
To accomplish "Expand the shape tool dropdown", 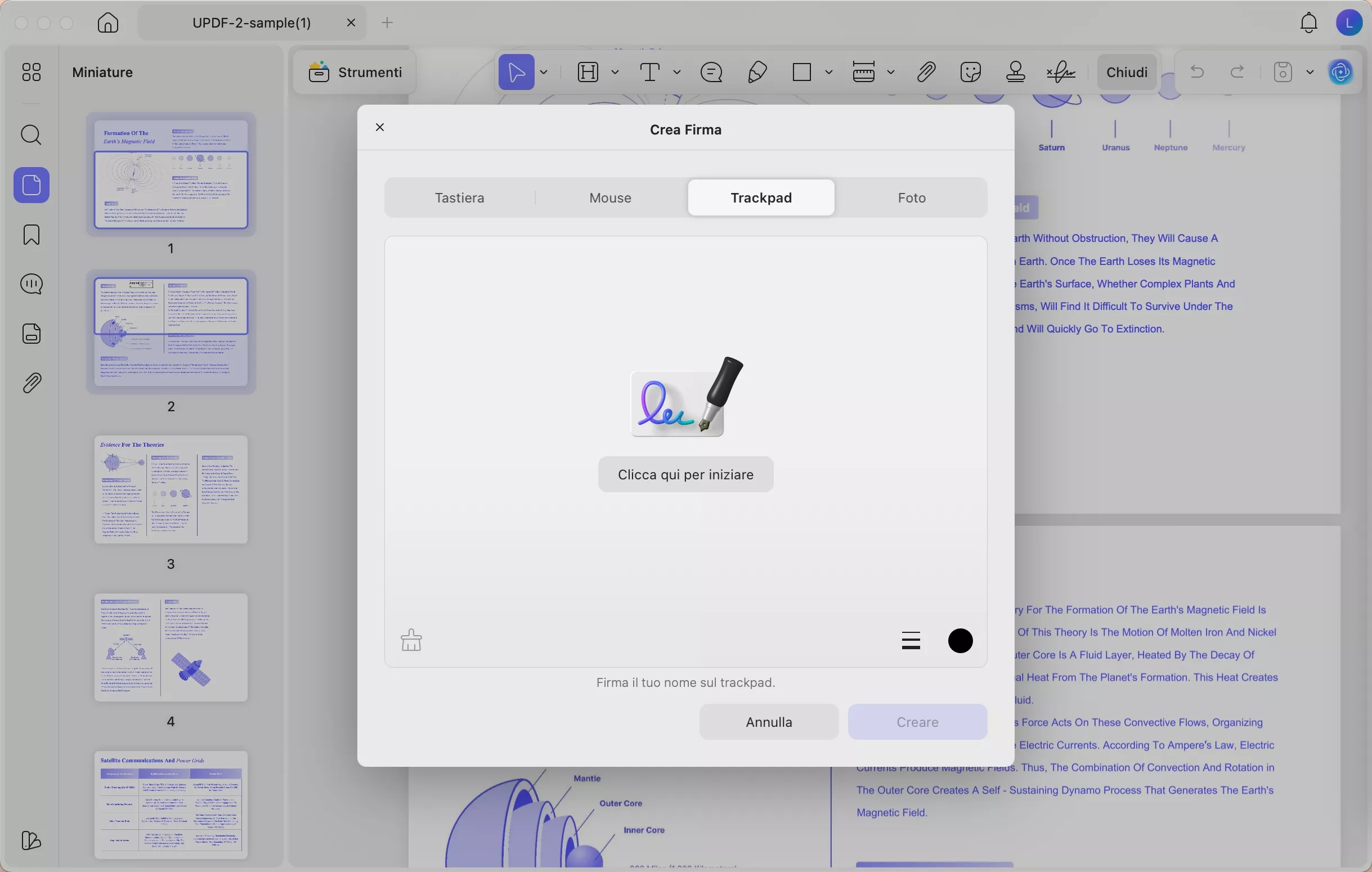I will (830, 72).
